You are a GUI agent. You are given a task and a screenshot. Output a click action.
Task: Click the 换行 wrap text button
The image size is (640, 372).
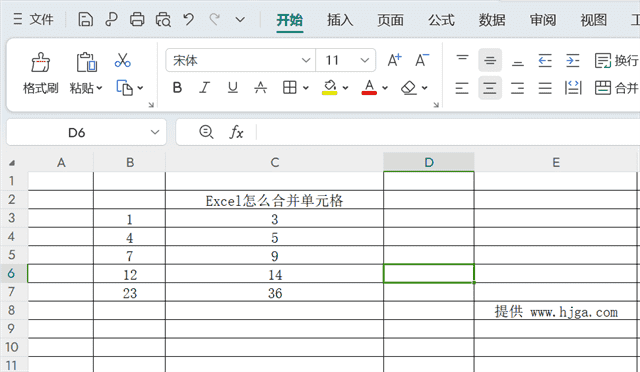pos(617,60)
